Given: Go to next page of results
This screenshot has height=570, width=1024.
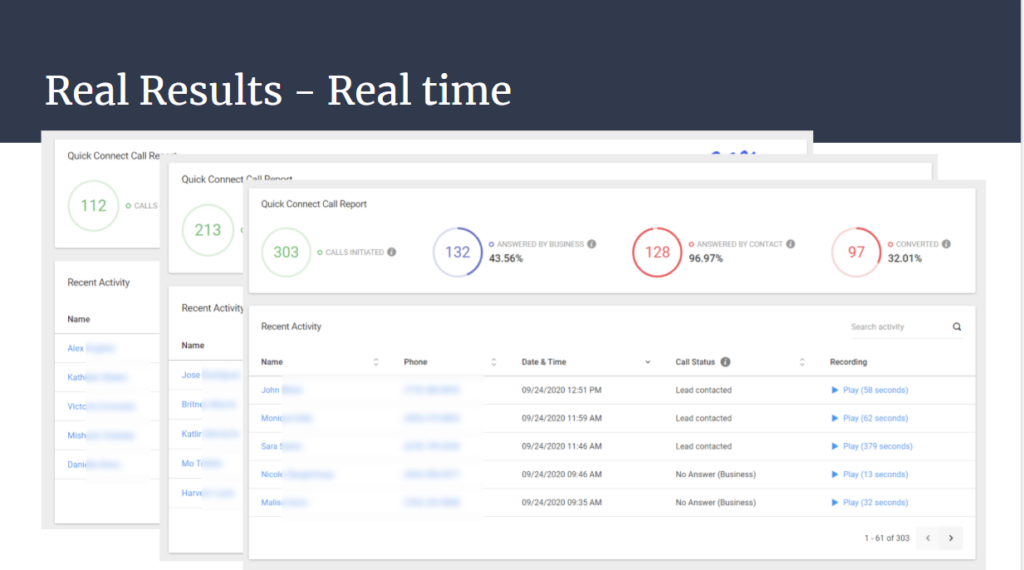Looking at the screenshot, I should pyautogui.click(x=951, y=538).
